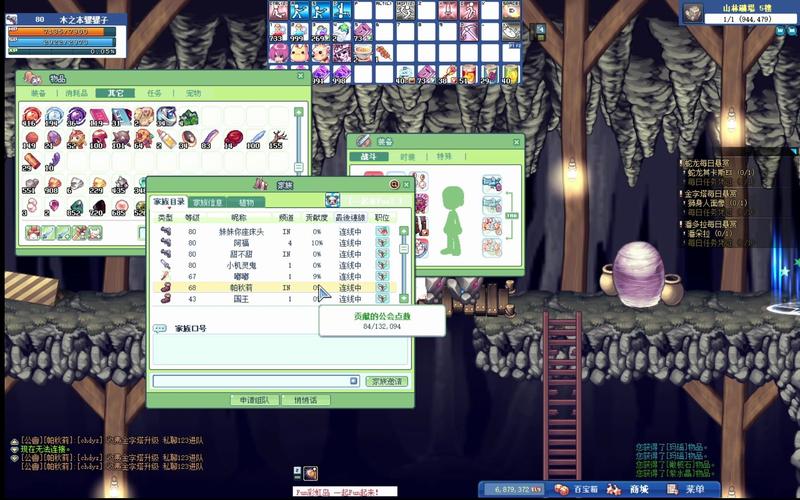Select member row 嘟嘟
Screen dimensions: 800x500
(274, 277)
